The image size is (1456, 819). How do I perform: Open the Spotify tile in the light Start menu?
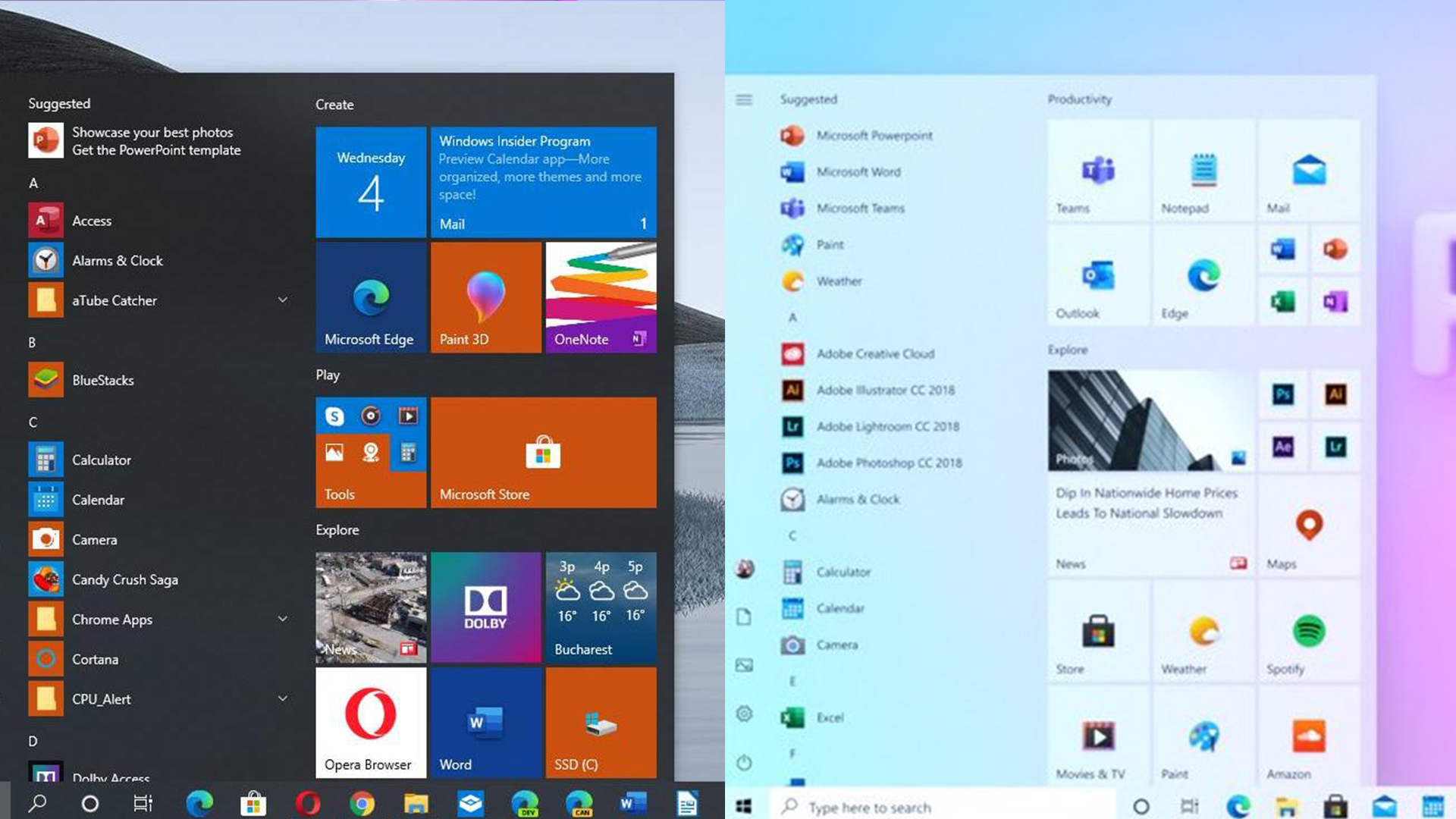pyautogui.click(x=1309, y=632)
